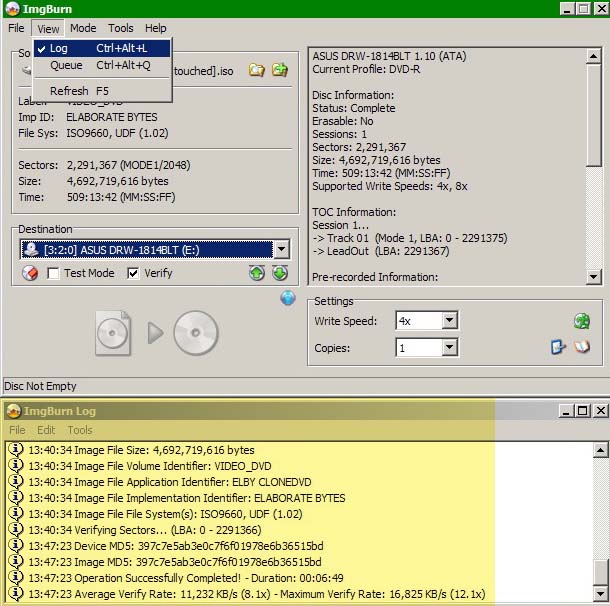This screenshot has height=606, width=610.
Task: Click the 'LeadOut (LBA: 2291367)' line
Action: (x=381, y=251)
